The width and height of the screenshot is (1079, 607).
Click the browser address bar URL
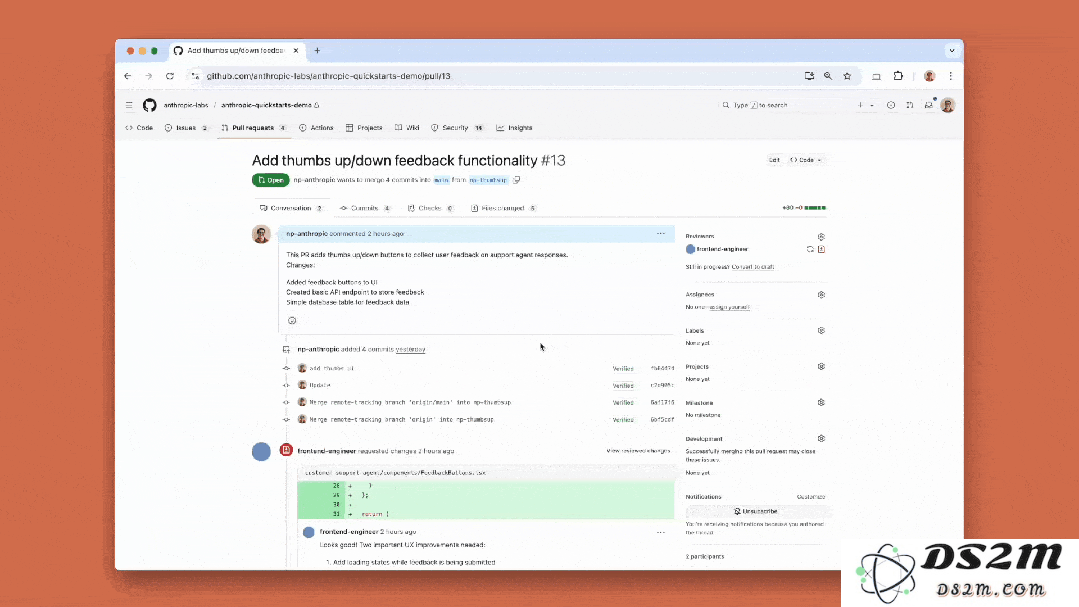click(328, 76)
